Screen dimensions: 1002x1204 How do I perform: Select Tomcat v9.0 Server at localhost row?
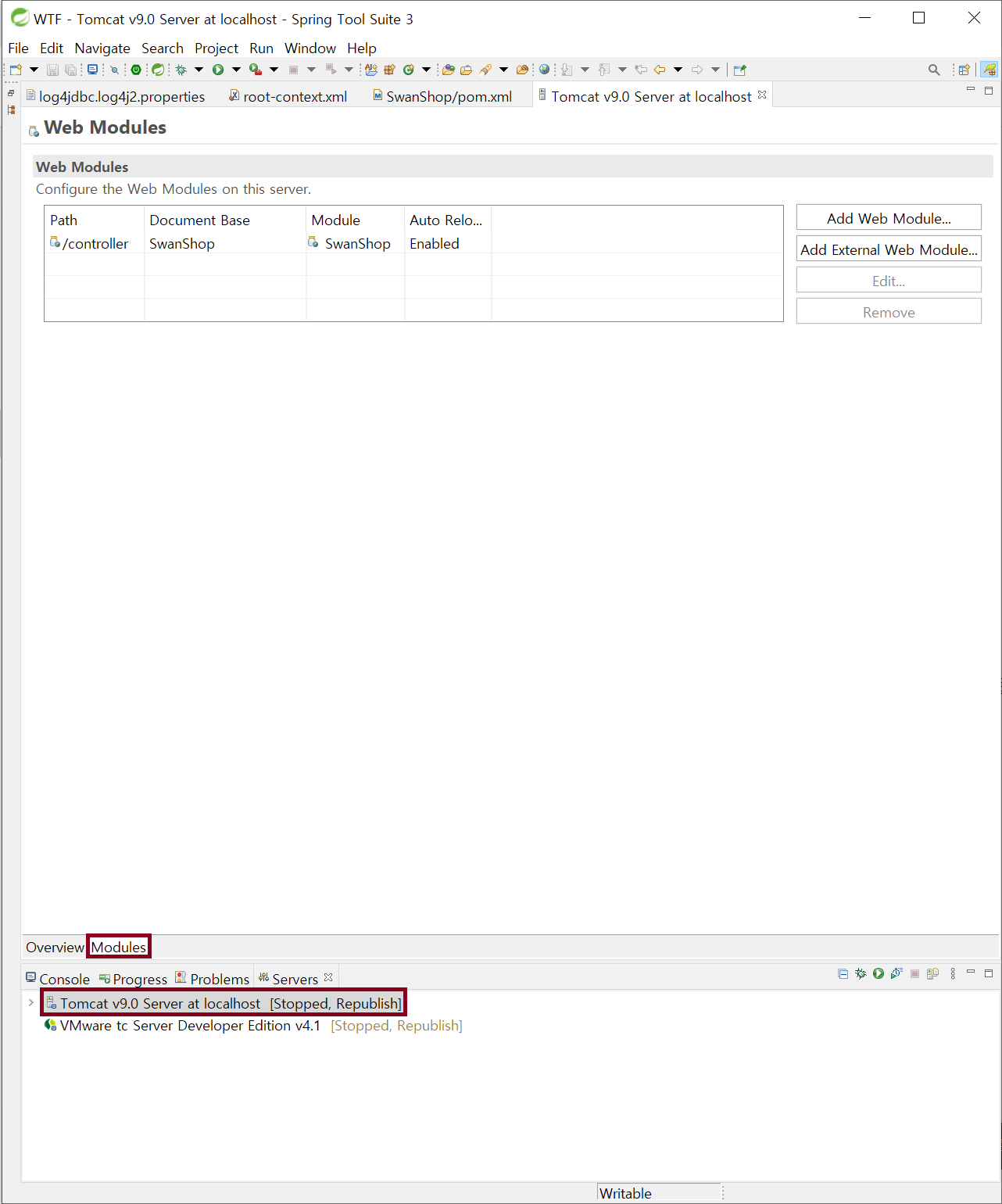pos(224,1003)
